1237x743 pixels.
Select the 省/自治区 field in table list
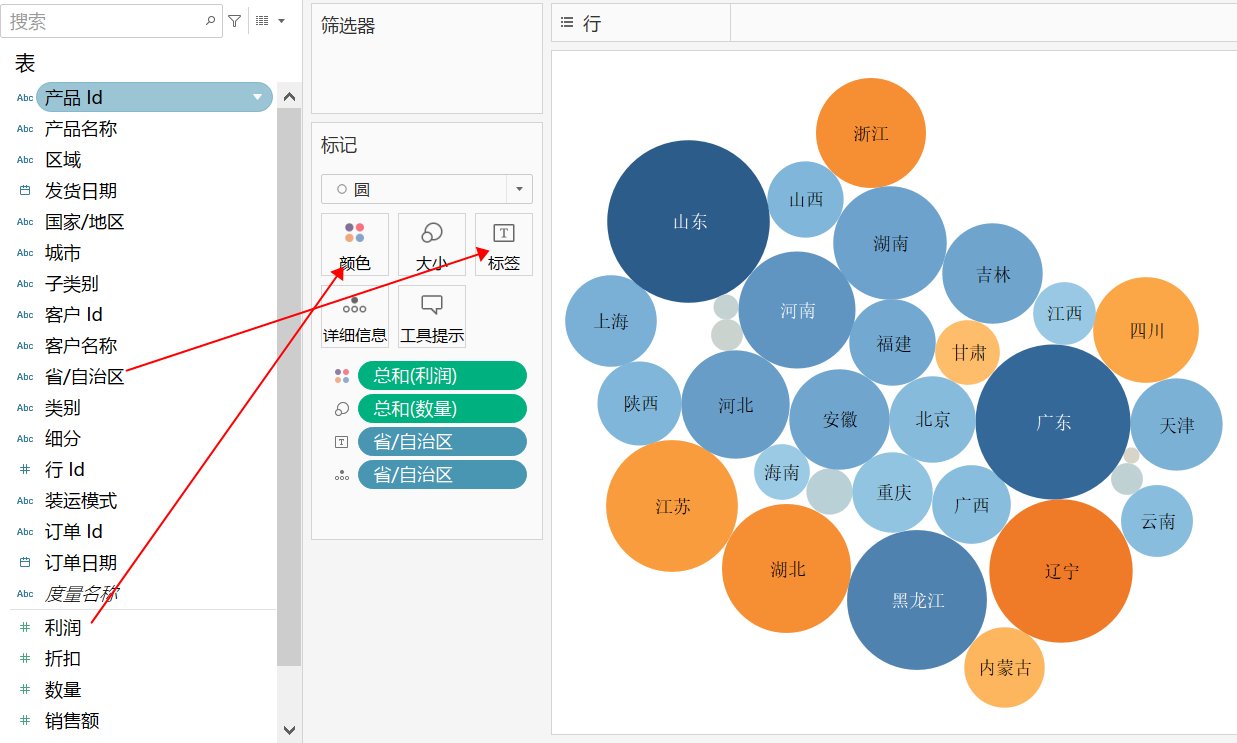(85, 377)
